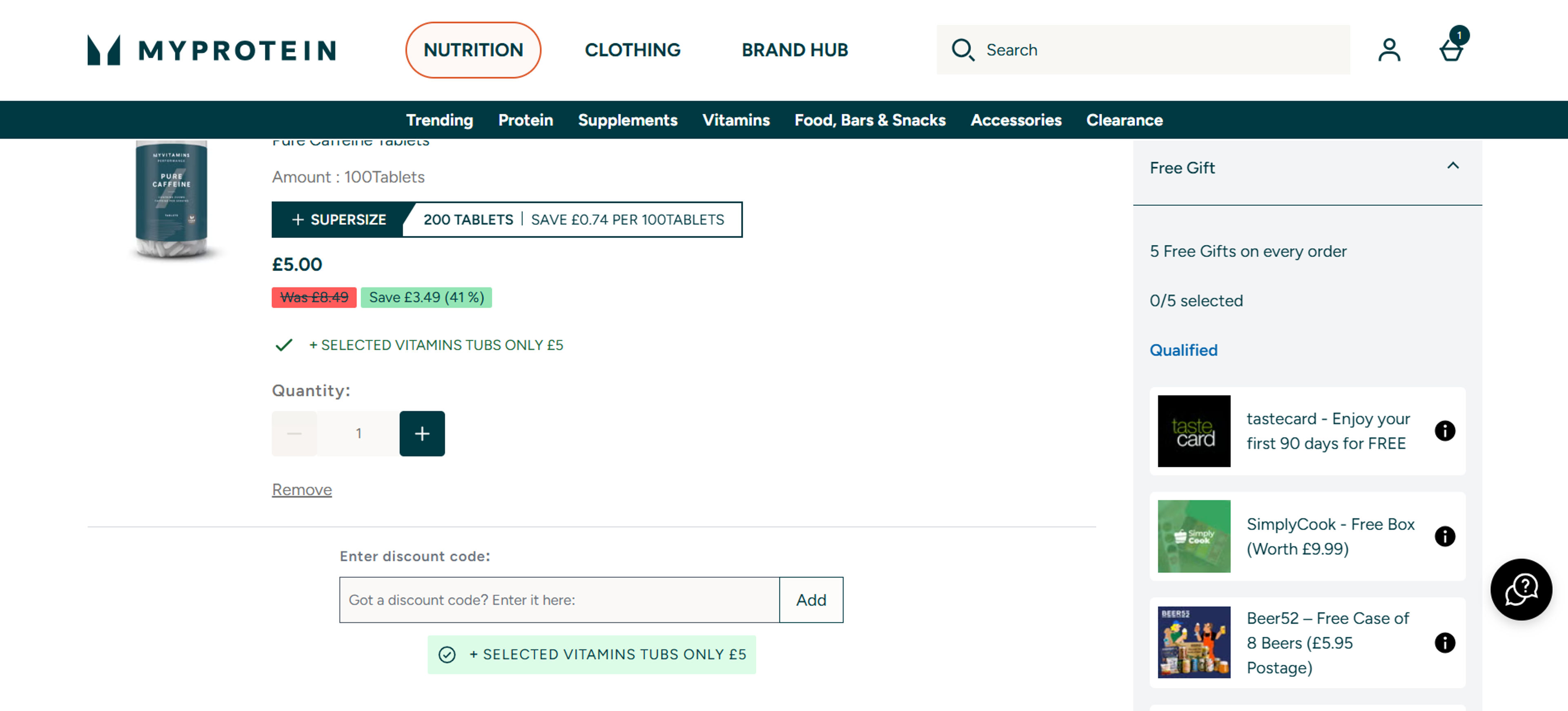1568x711 pixels.
Task: Select the tastecard gift thumbnail
Action: point(1194,431)
